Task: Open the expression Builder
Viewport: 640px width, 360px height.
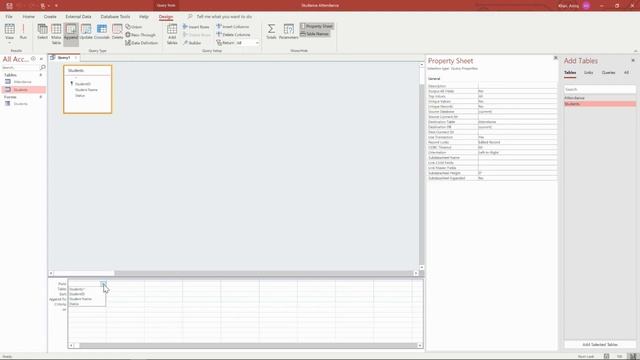Action: pos(192,43)
